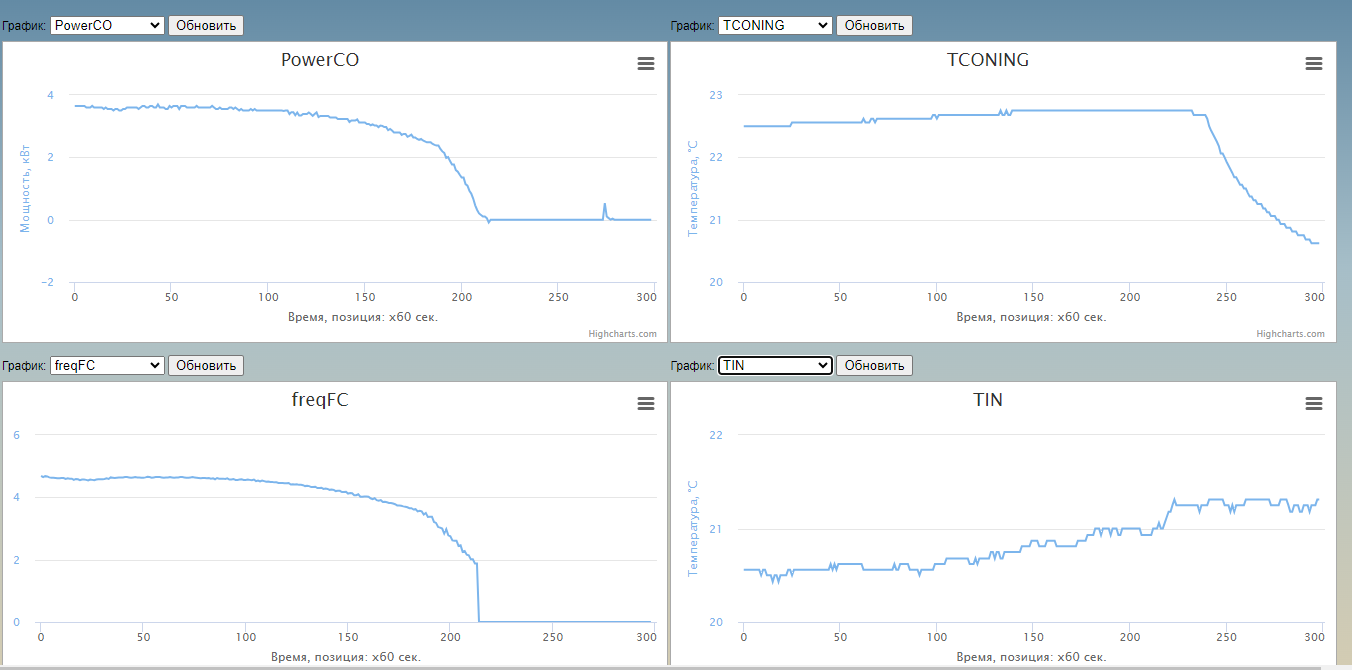
Task: Expand the TIN graph selector dropdown
Action: (x=775, y=365)
